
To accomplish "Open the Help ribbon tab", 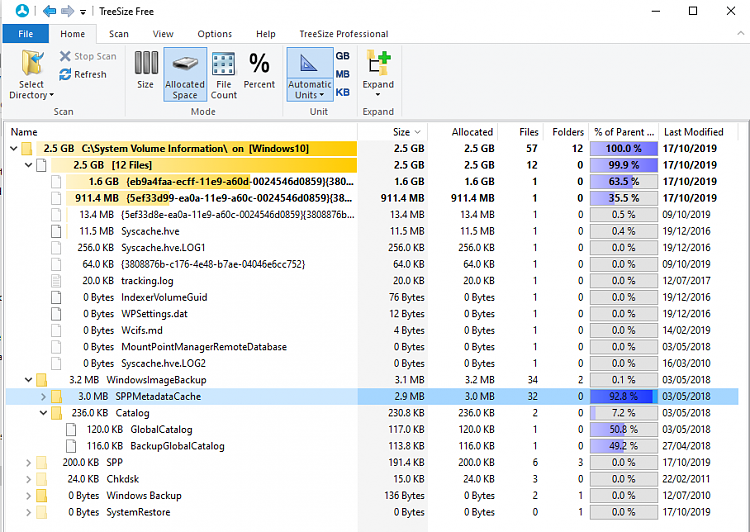I will point(265,34).
